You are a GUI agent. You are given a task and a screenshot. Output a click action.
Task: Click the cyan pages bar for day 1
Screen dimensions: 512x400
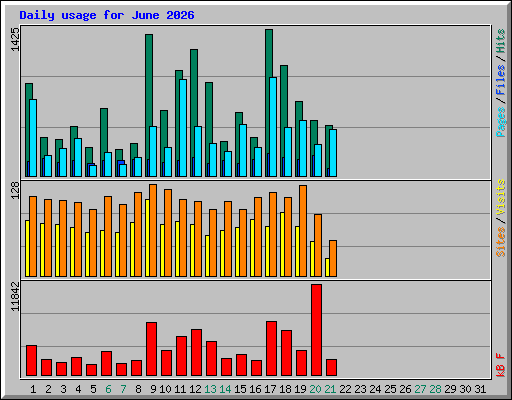click(33, 138)
